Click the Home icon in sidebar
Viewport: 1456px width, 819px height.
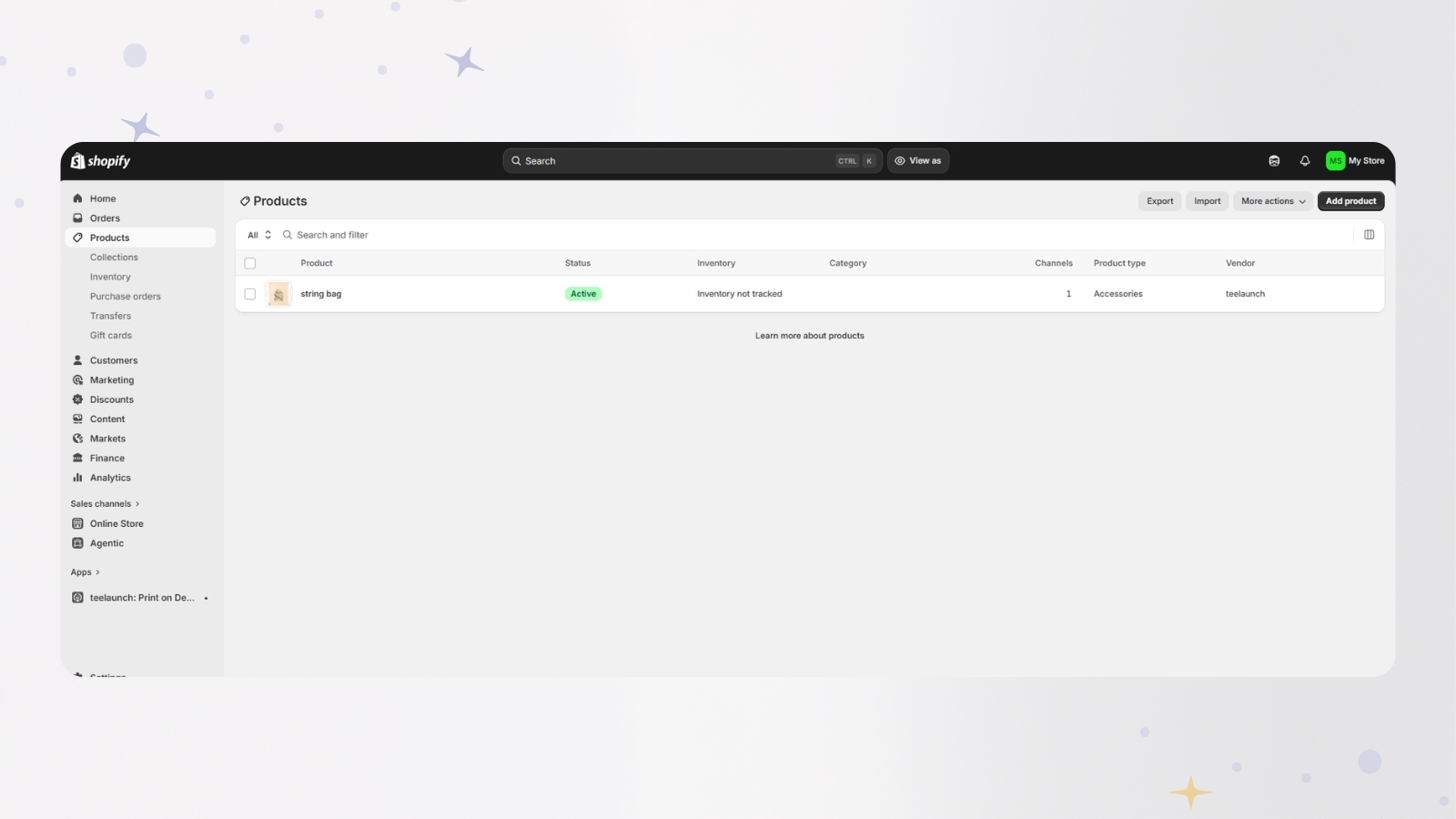pos(77,198)
